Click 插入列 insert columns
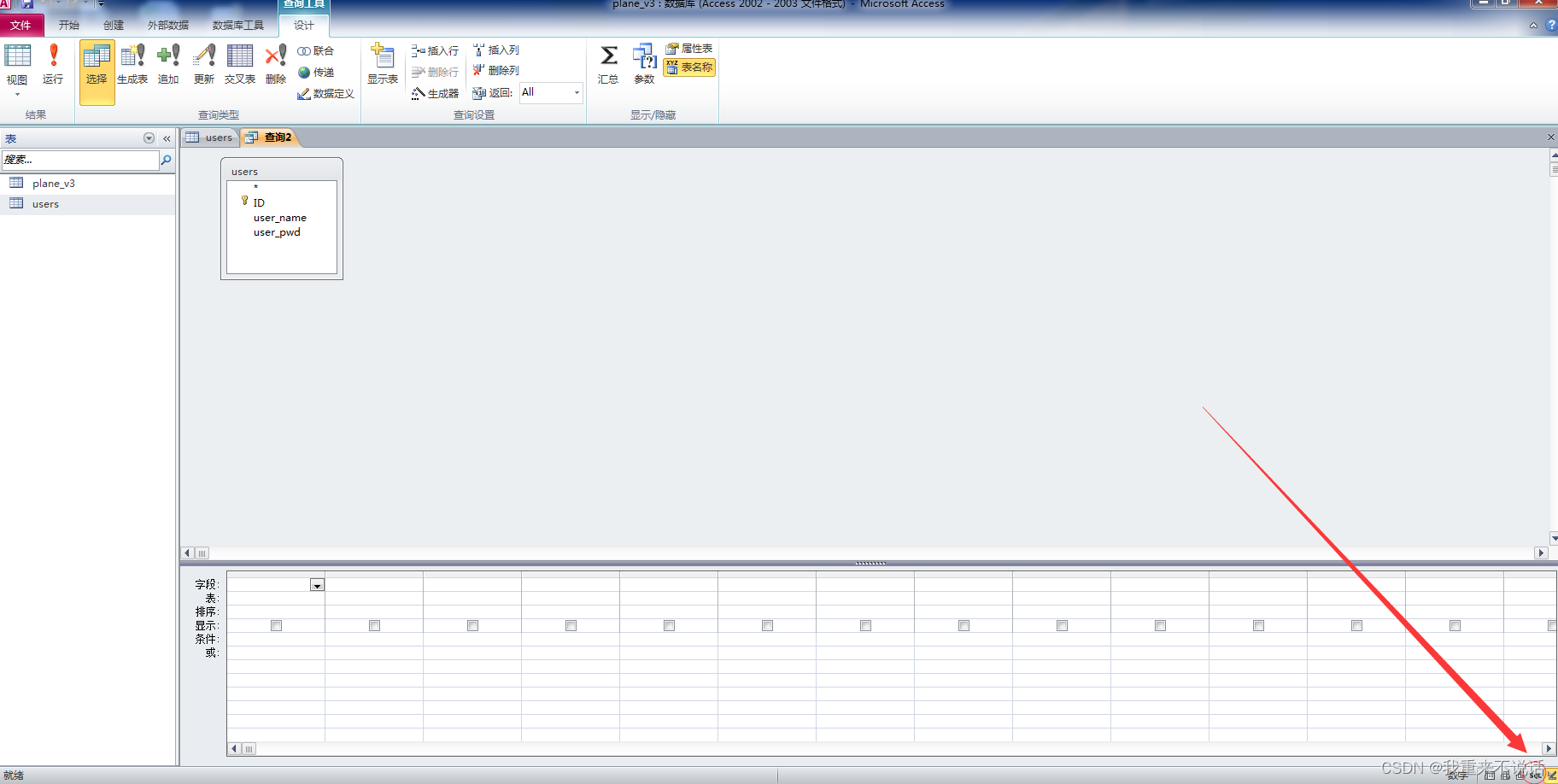 pos(496,50)
